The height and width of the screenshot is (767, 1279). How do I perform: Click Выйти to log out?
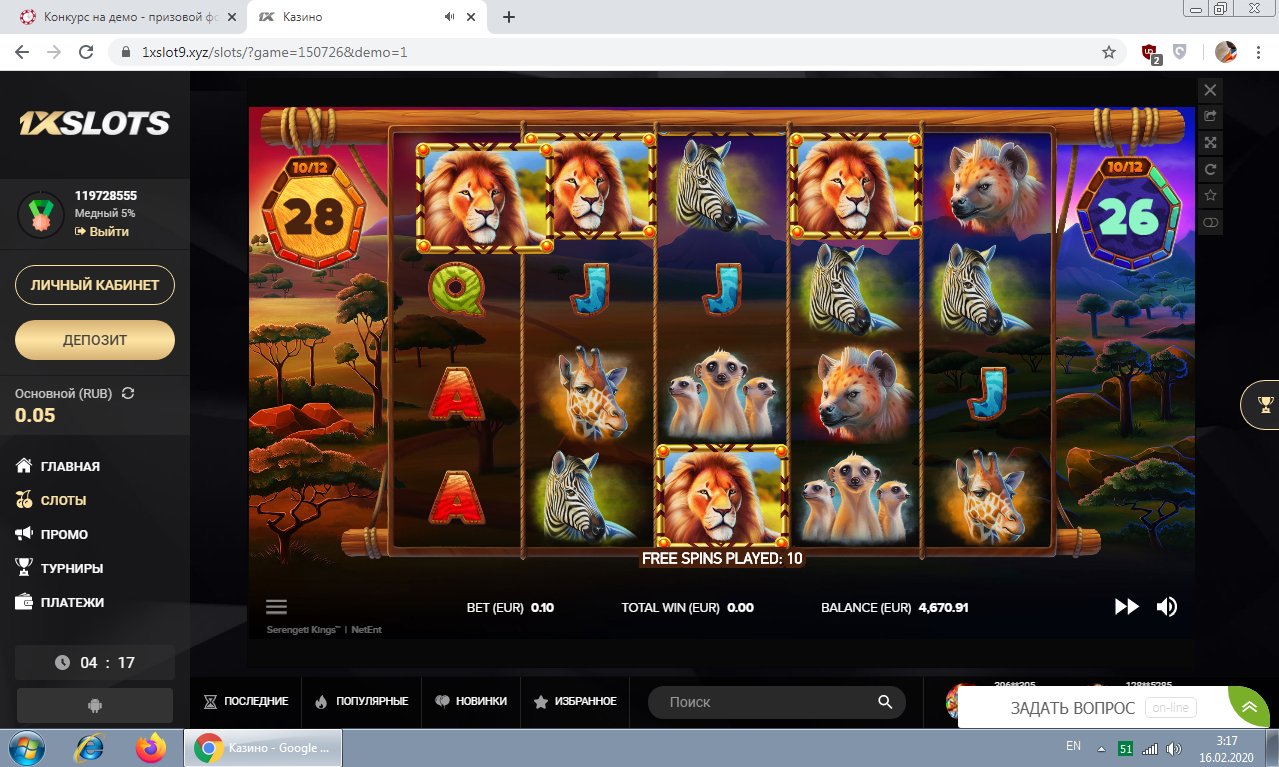(x=102, y=231)
